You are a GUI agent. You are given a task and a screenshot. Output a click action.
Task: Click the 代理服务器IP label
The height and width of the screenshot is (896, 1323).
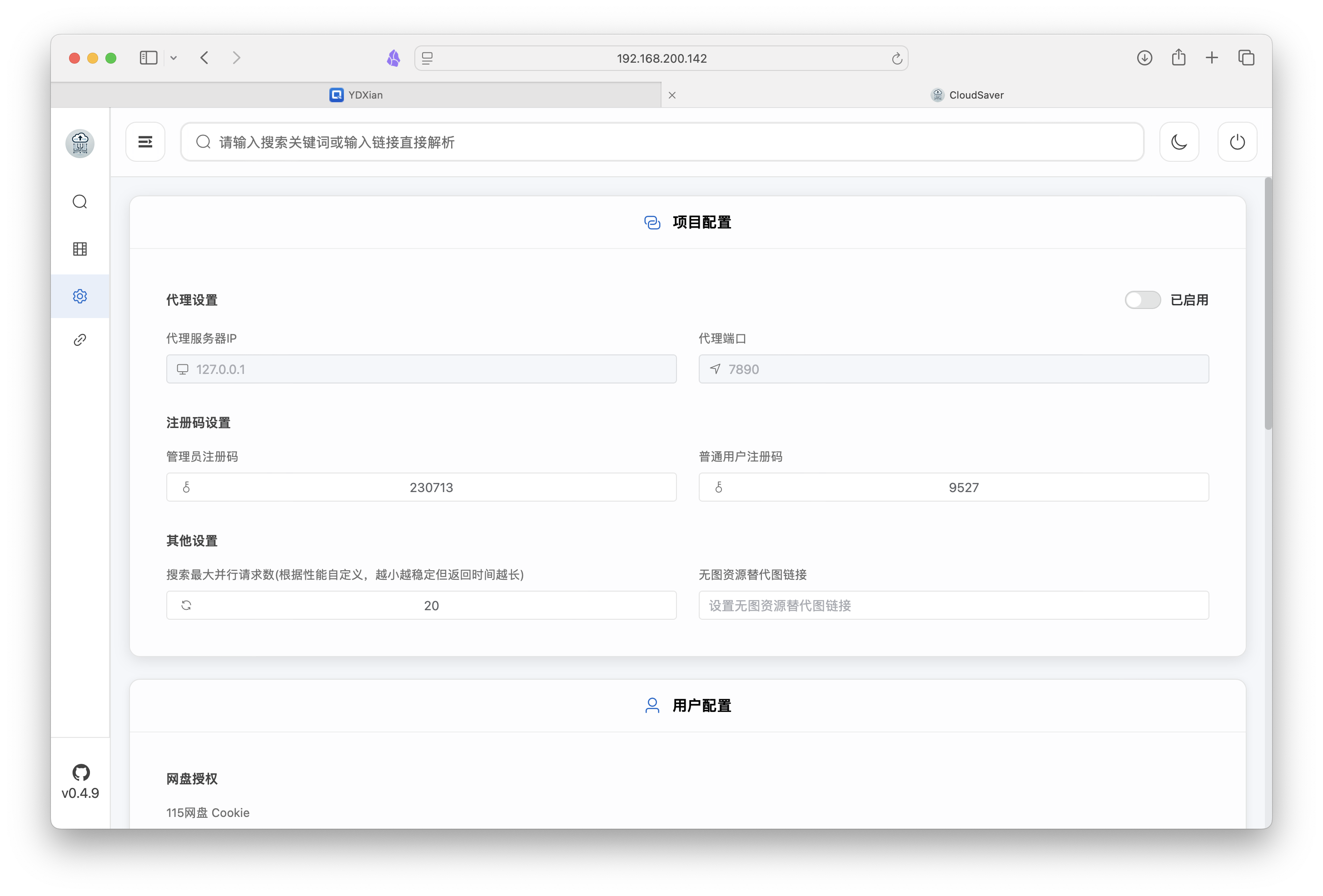click(x=202, y=338)
